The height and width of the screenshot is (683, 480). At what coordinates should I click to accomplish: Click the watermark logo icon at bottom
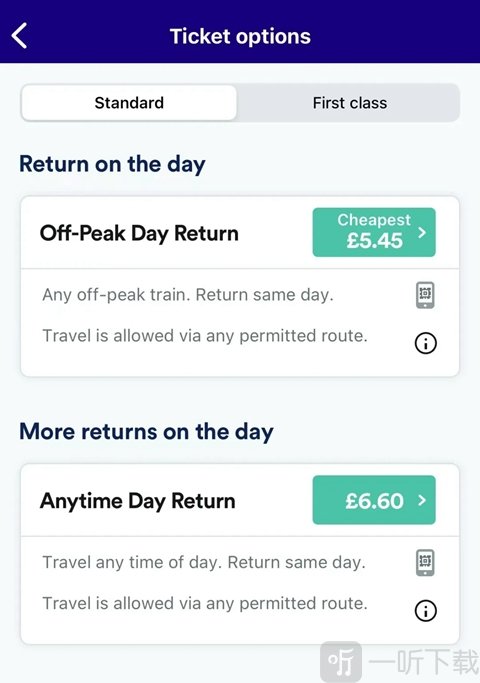pyautogui.click(x=341, y=661)
